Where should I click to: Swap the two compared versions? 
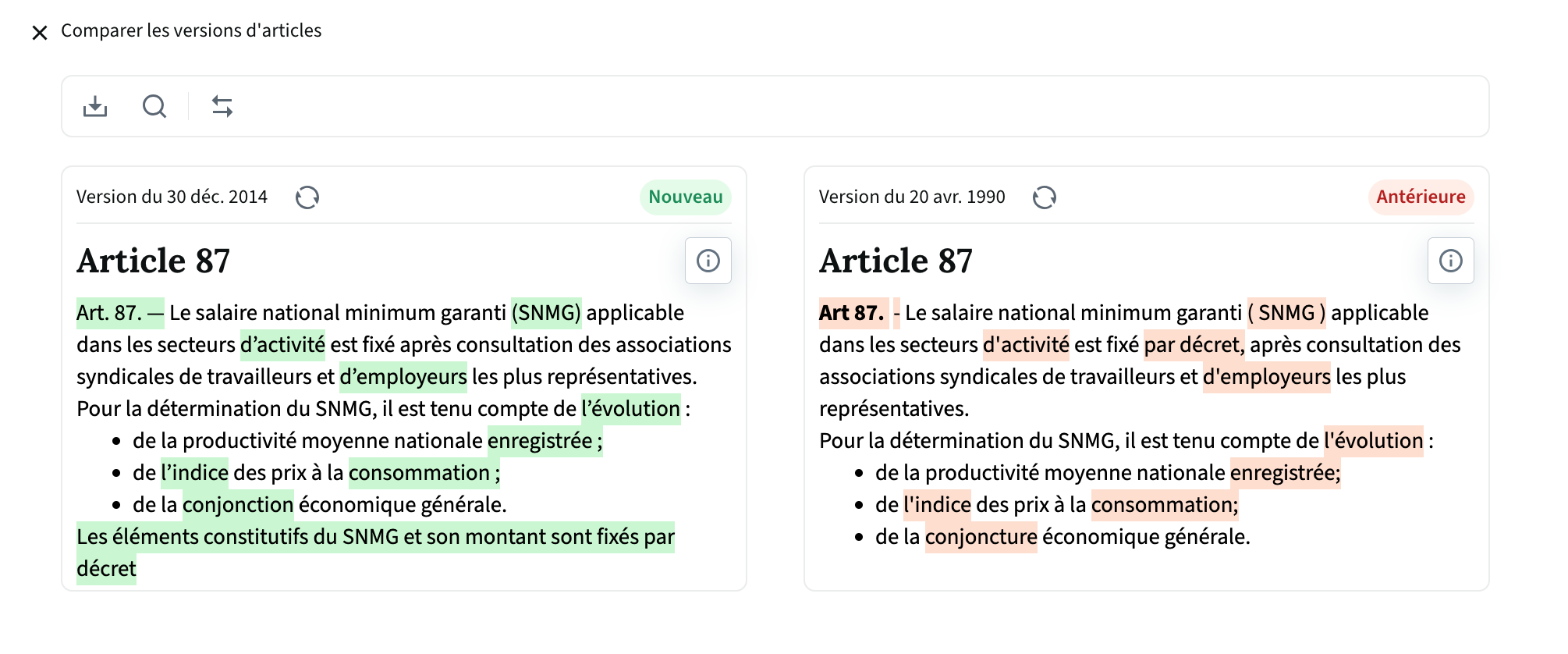pyautogui.click(x=222, y=106)
